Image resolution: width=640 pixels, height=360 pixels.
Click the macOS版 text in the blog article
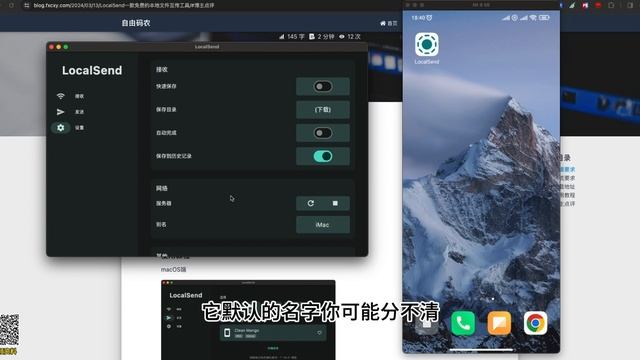click(173, 270)
